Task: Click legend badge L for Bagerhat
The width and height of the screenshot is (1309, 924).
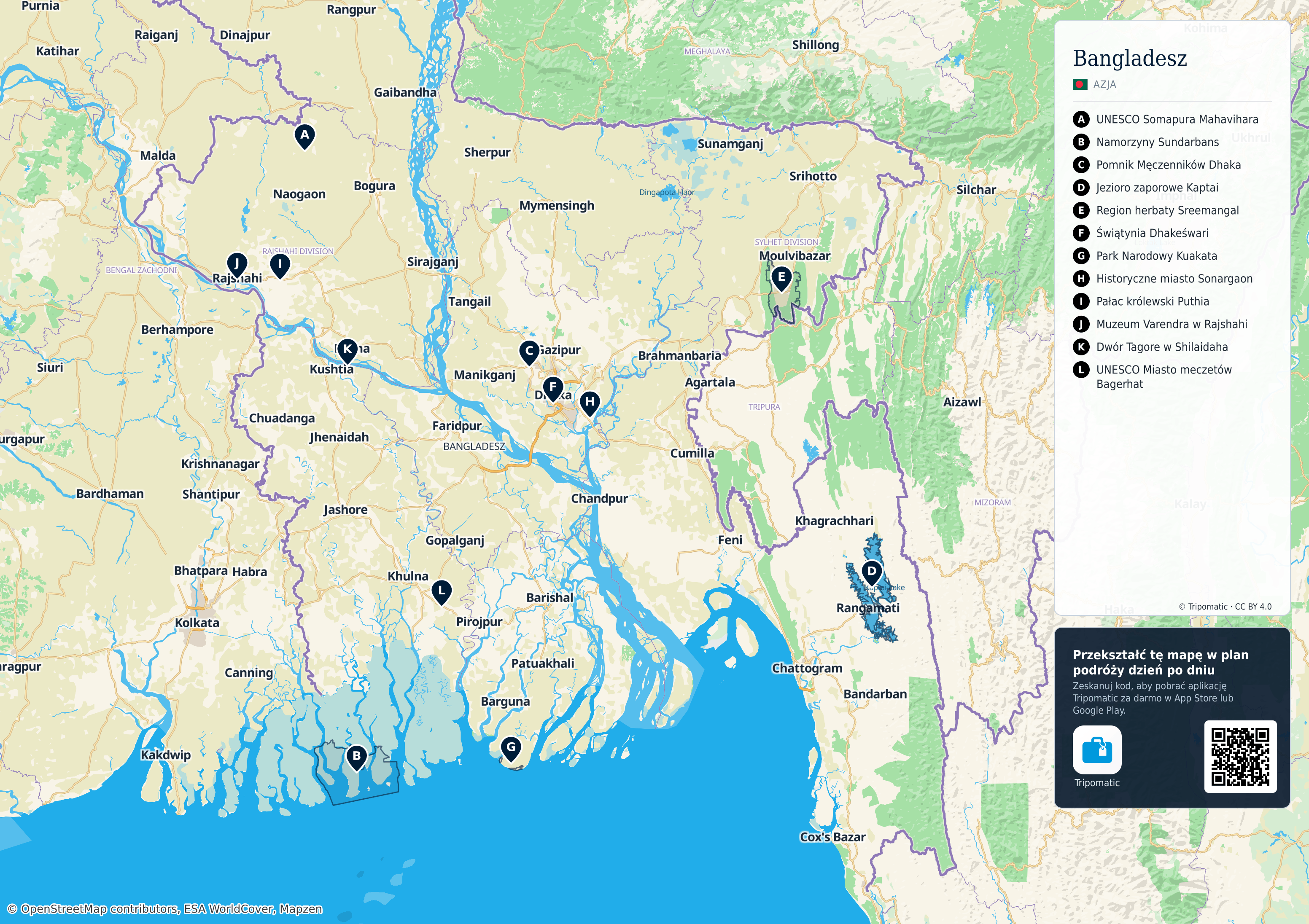Action: pos(1080,370)
